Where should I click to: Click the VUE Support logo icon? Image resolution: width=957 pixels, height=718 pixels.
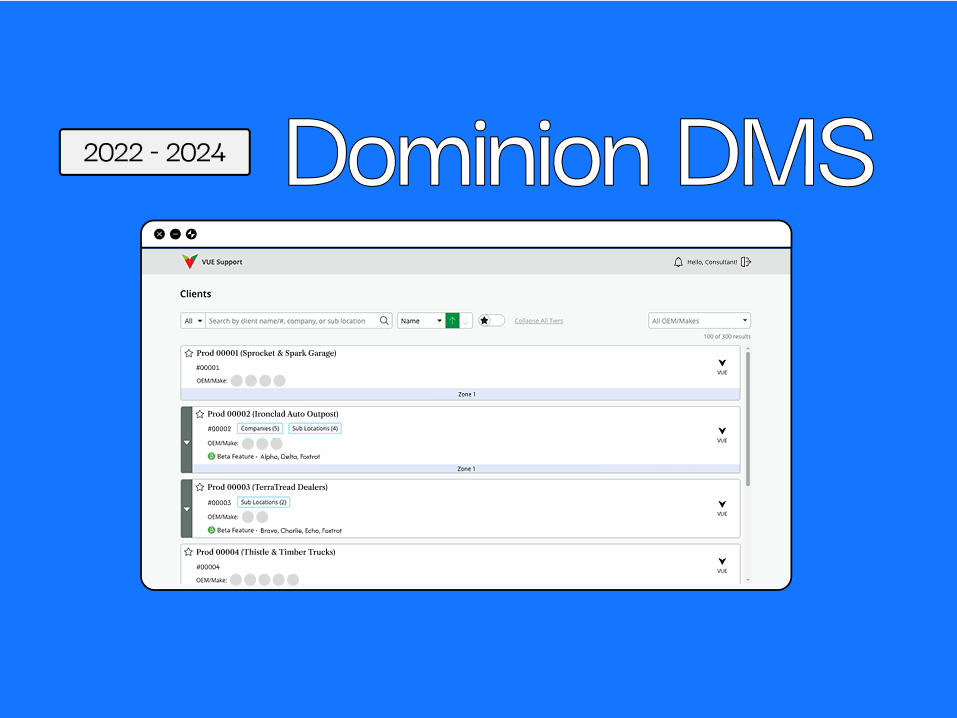(x=190, y=261)
